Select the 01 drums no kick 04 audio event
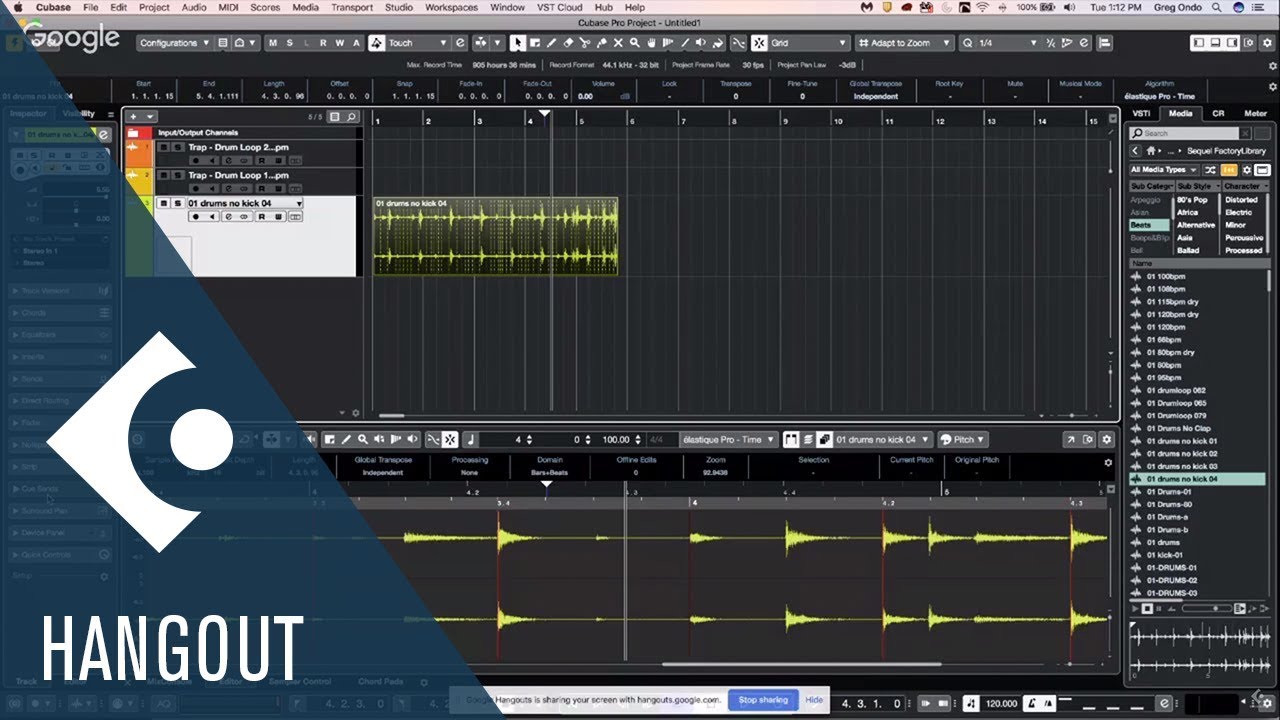Image resolution: width=1280 pixels, height=720 pixels. (495, 236)
